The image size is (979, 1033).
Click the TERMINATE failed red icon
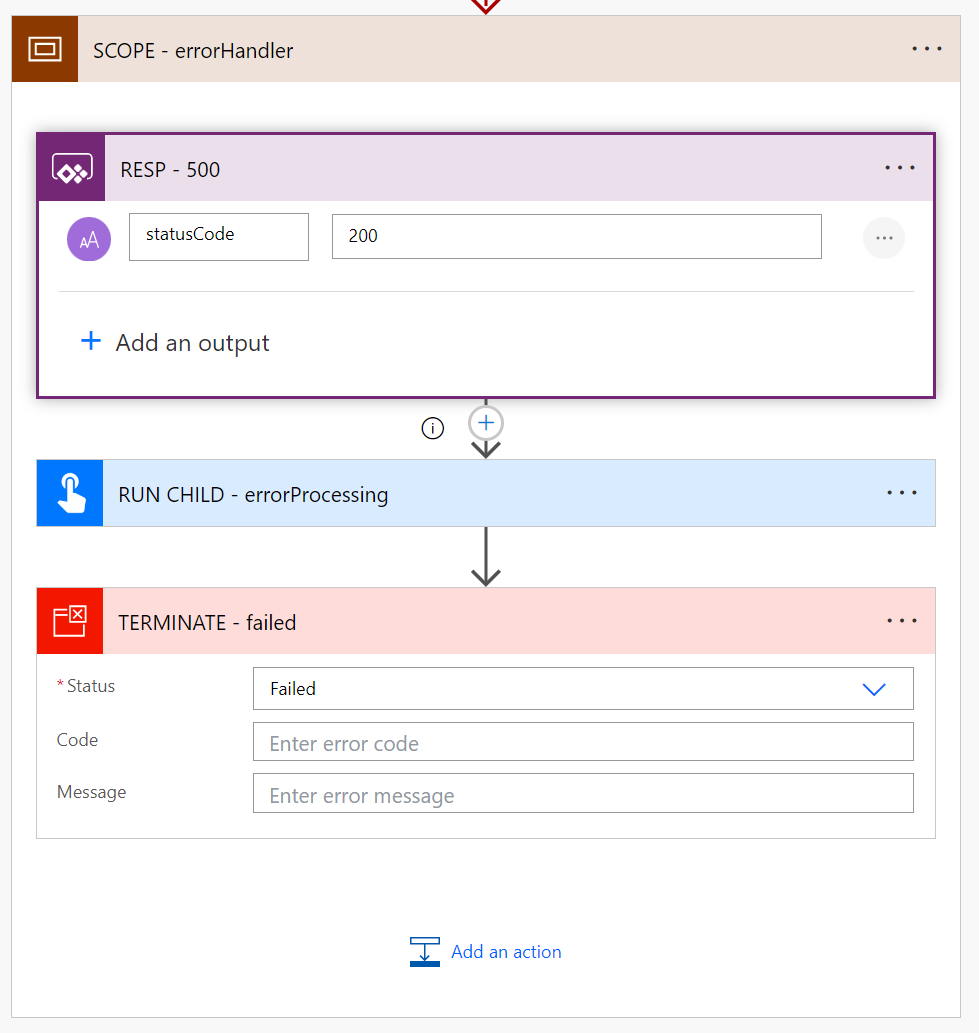[x=70, y=621]
